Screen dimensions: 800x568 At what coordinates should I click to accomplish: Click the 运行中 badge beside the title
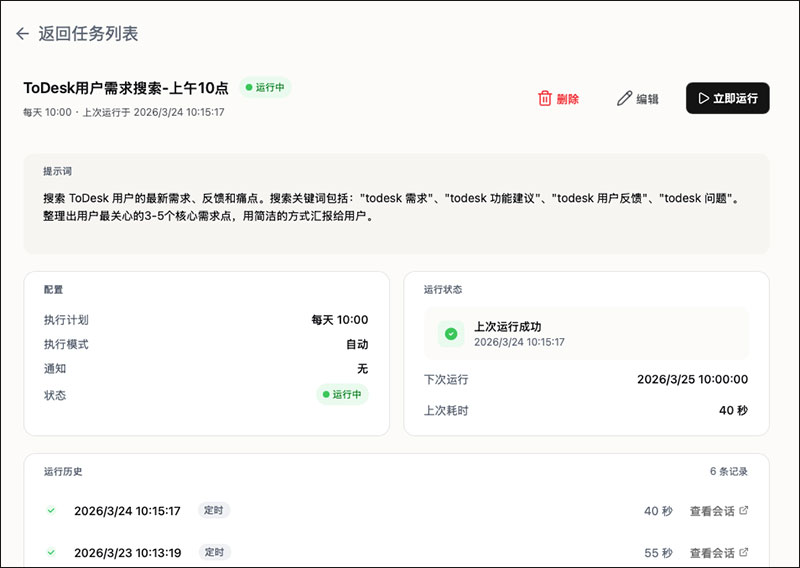[265, 87]
